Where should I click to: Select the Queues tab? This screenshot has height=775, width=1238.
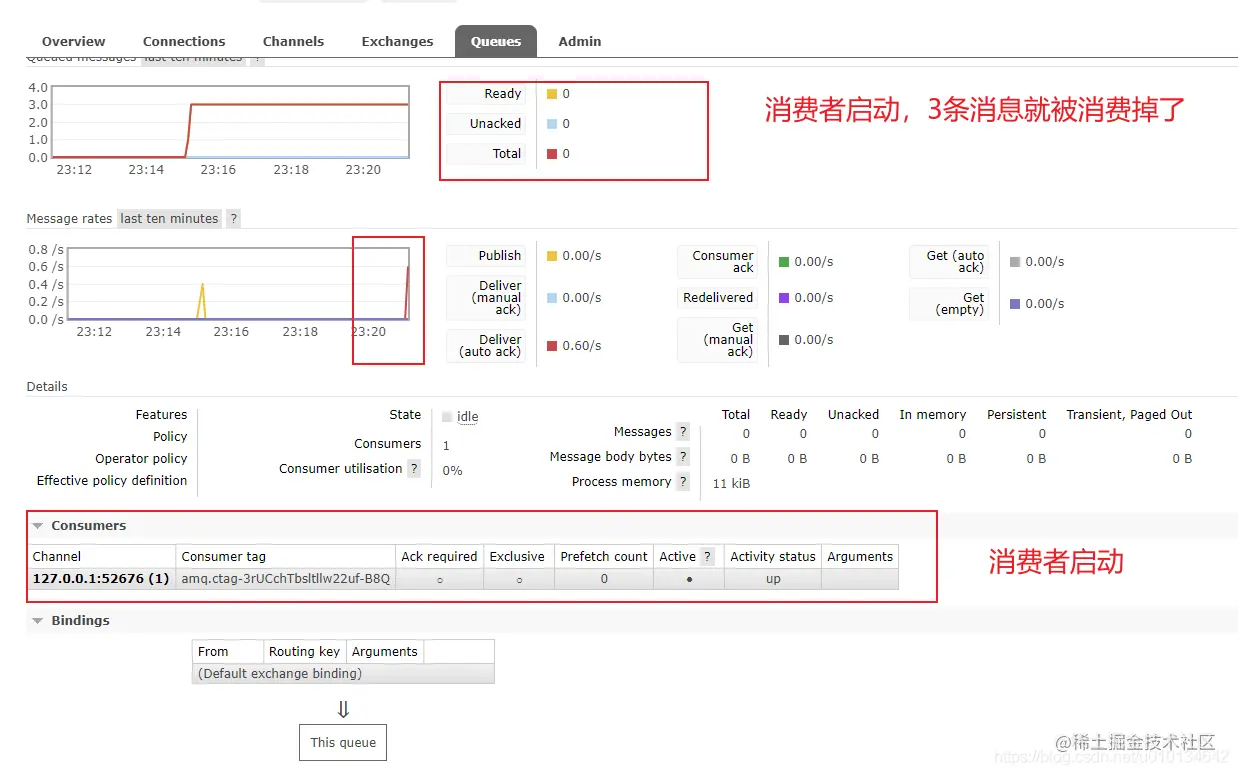coord(496,41)
